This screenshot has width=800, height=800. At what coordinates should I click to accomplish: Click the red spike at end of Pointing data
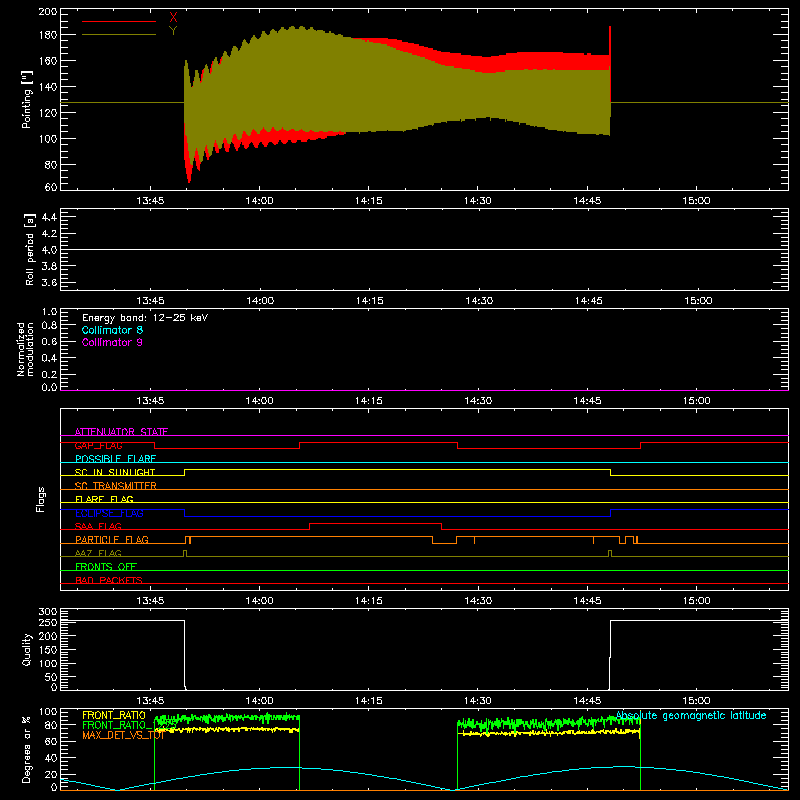pyautogui.click(x=610, y=64)
